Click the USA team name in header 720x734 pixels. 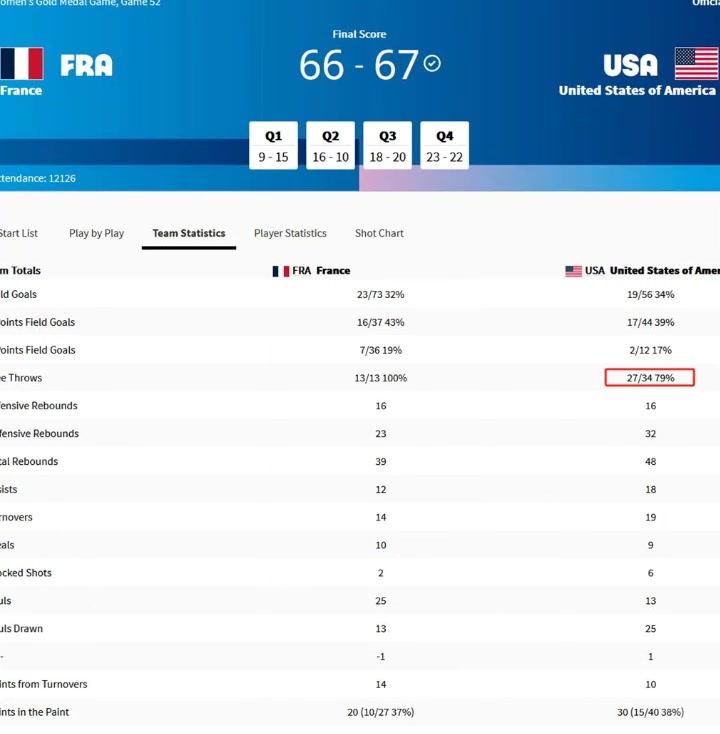pyautogui.click(x=631, y=65)
